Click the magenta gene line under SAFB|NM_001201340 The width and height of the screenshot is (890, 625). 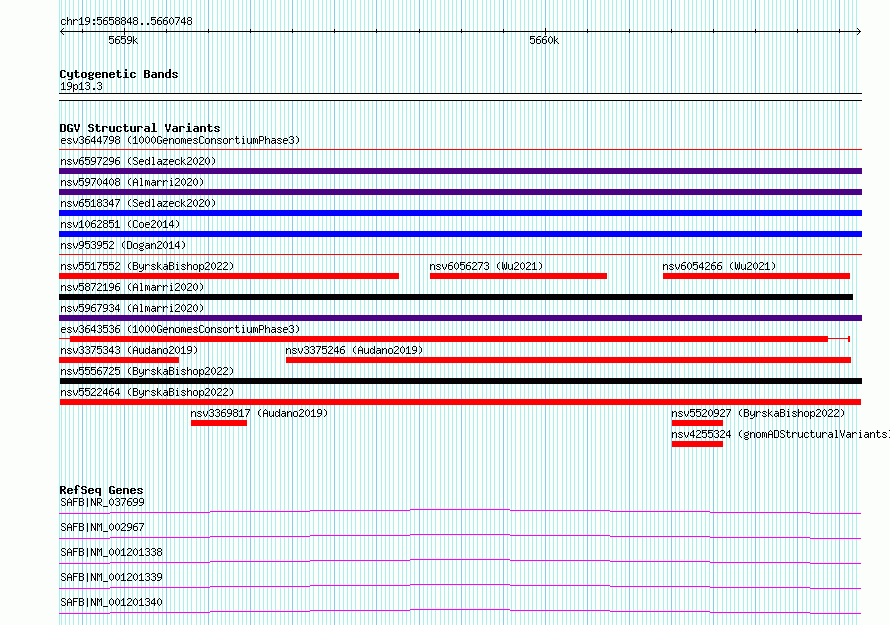point(460,611)
